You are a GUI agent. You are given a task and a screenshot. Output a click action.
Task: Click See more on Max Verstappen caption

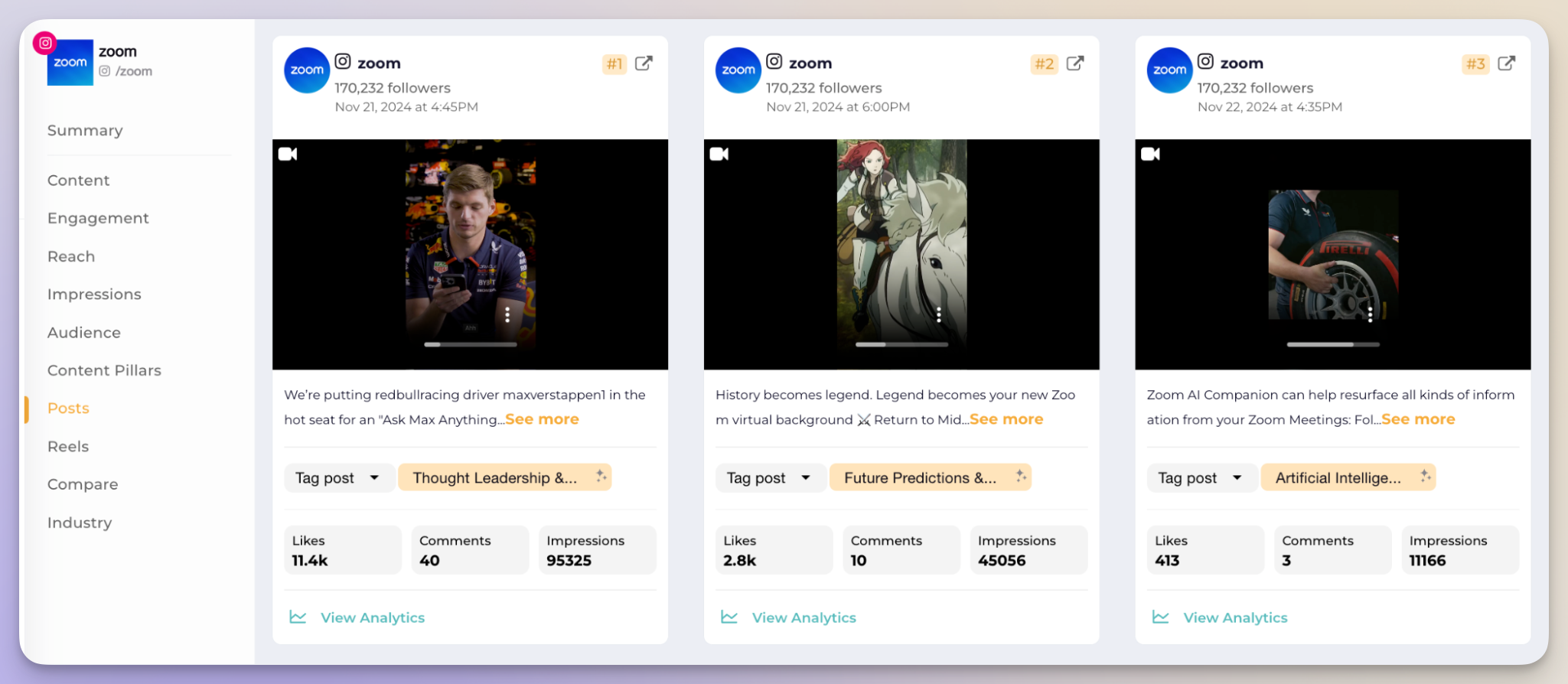542,419
